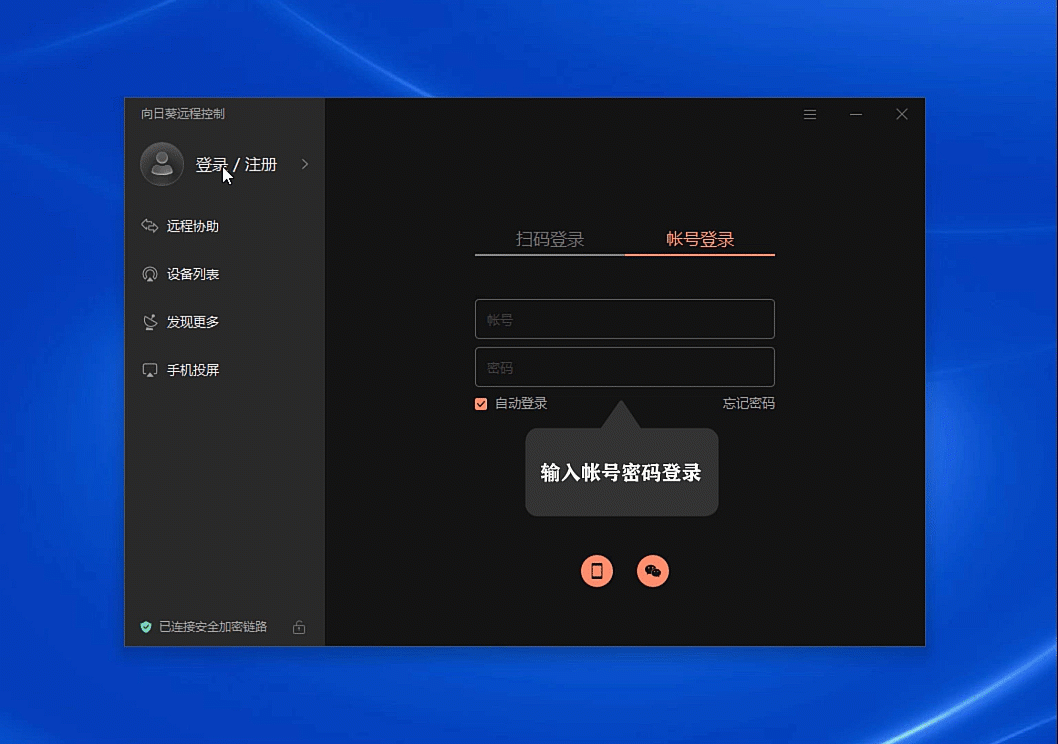1058x744 pixels.
Task: Log in with the WeChat icon button
Action: pos(653,571)
